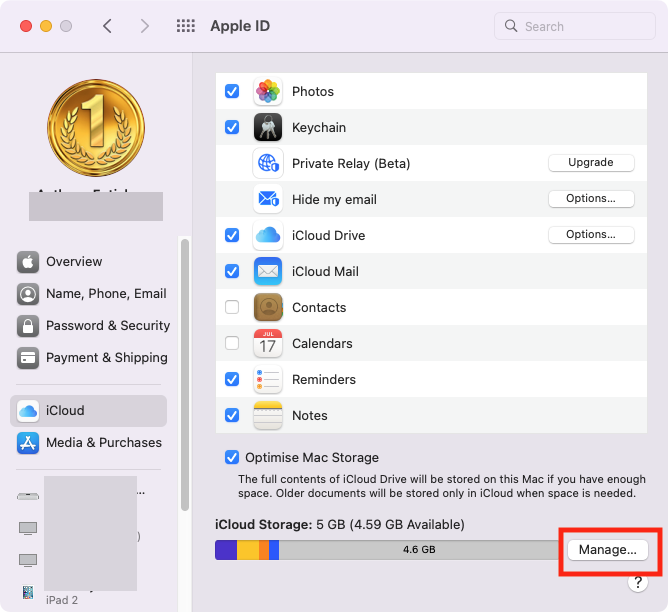Click the Payment & Shipping card icon

click(x=28, y=357)
